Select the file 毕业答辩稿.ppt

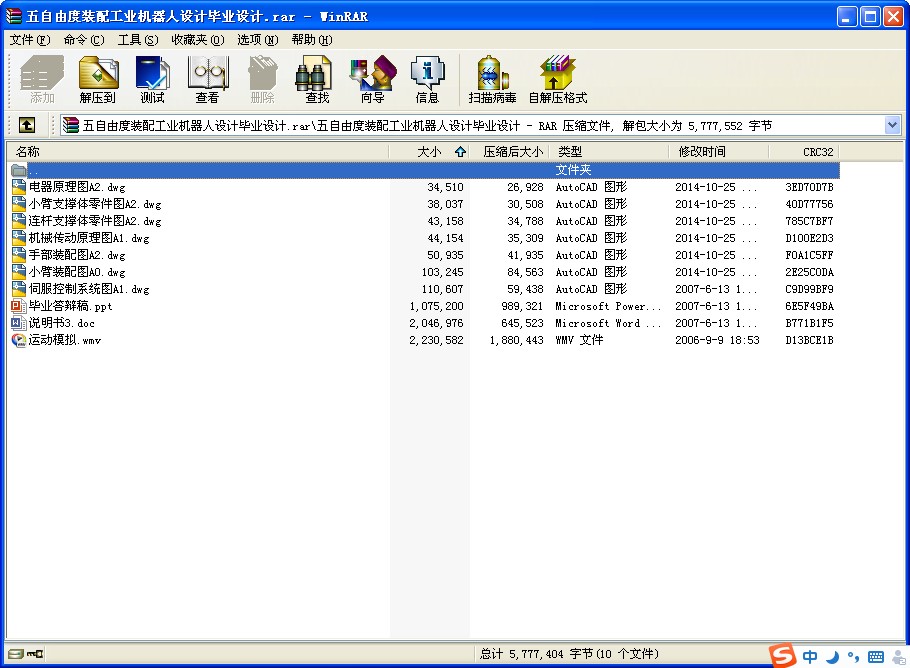click(x=70, y=306)
